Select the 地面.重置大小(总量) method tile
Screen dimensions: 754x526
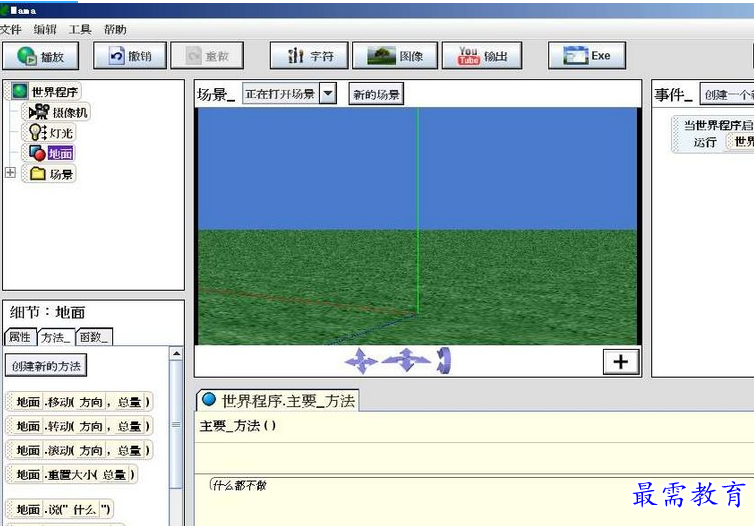(72, 475)
